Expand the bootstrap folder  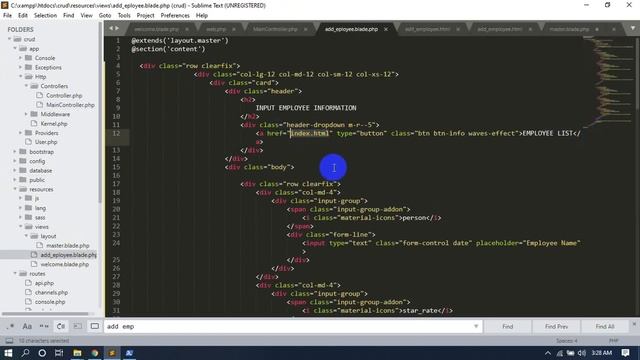[x=15, y=152]
